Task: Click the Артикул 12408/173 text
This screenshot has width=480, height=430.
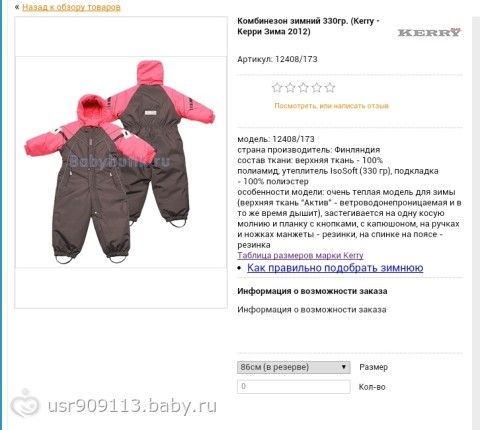Action: 277,59
